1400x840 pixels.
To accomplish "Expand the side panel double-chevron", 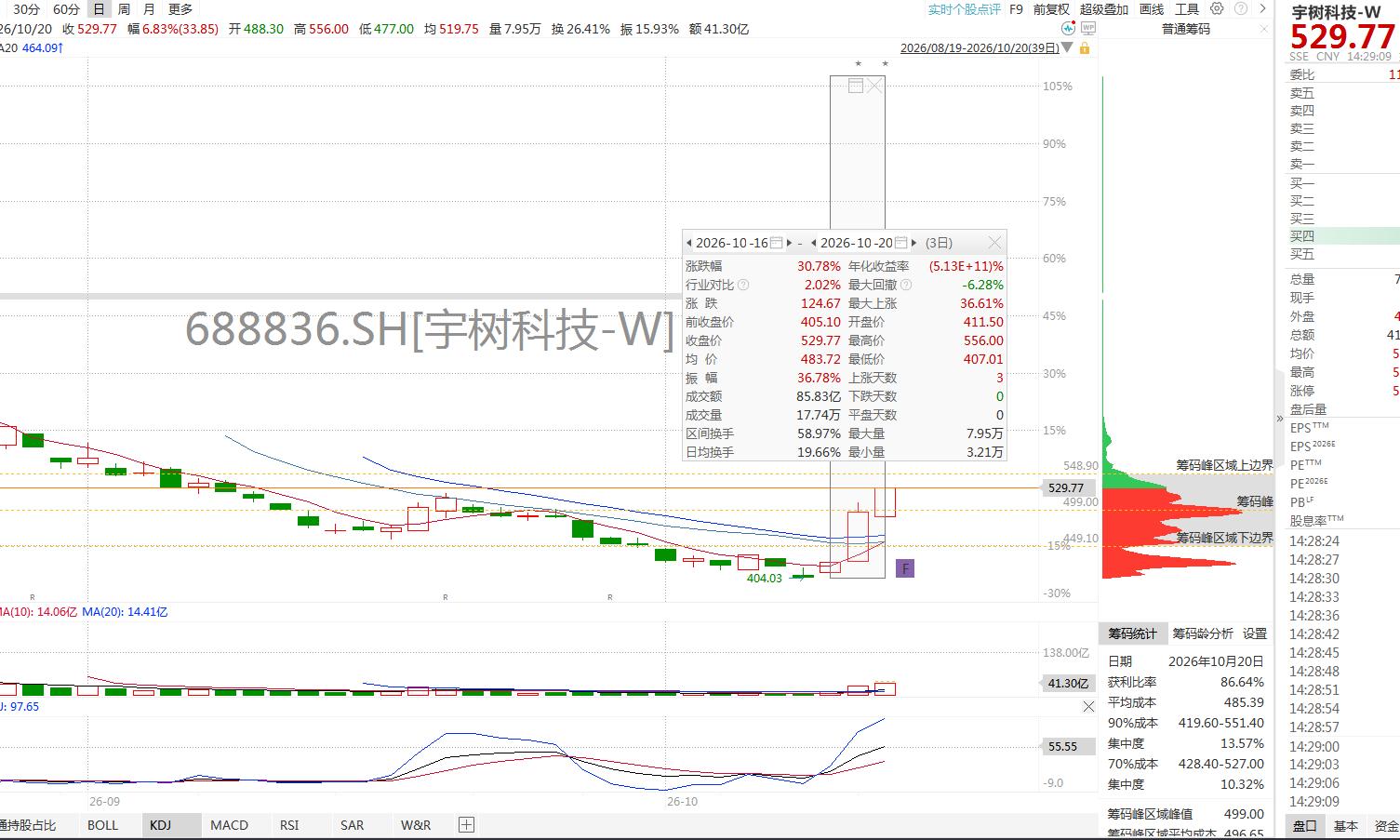I will (1280, 419).
